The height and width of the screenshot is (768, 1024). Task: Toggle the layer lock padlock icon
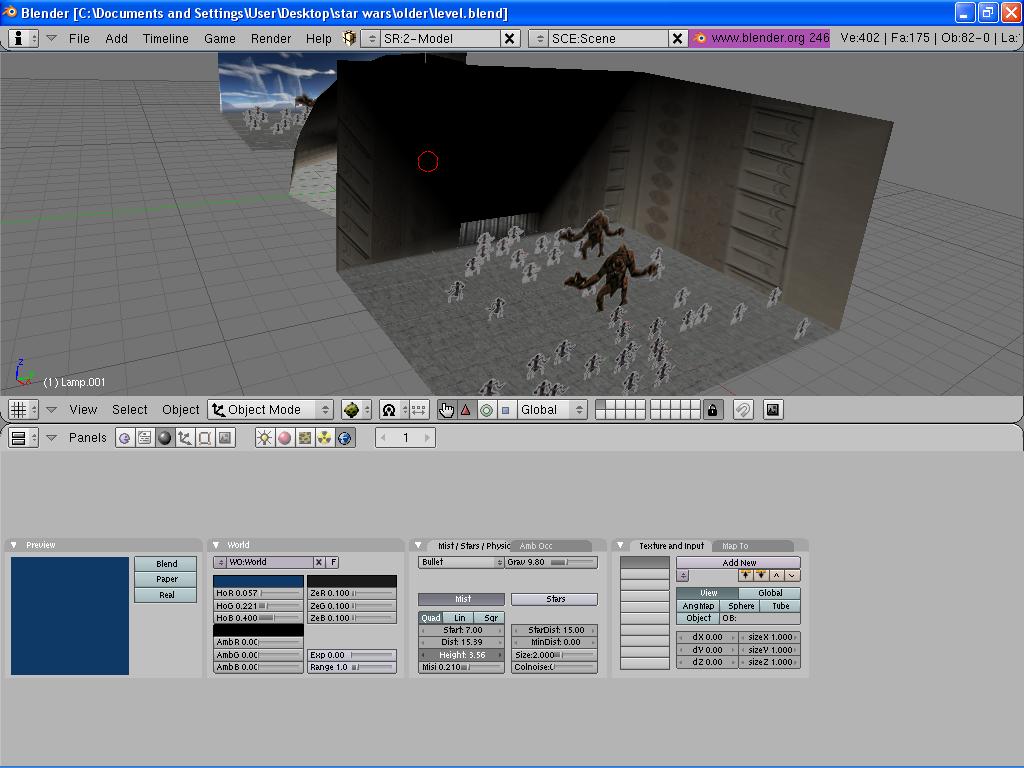712,410
